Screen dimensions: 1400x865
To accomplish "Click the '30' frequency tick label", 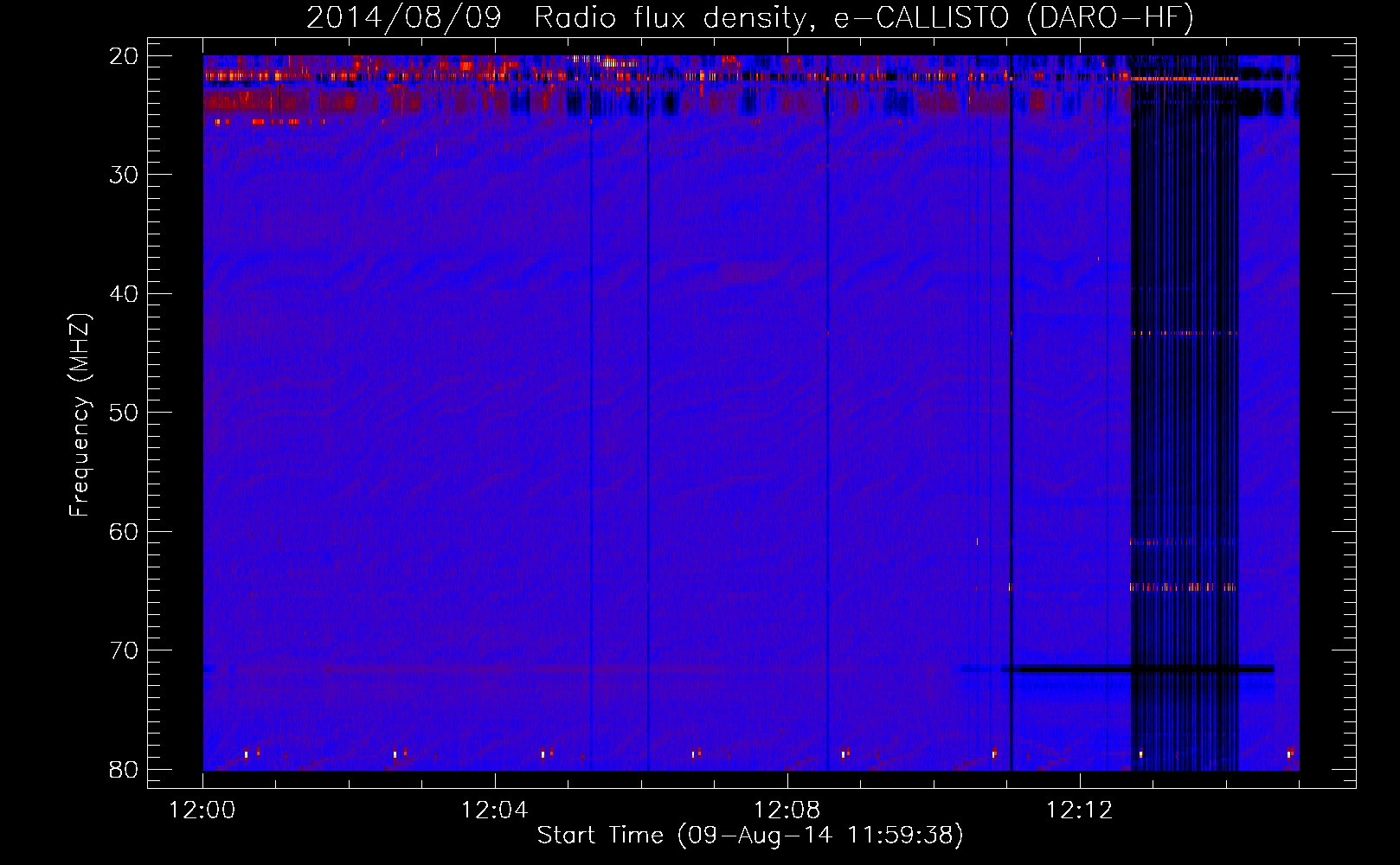I will click(124, 175).
